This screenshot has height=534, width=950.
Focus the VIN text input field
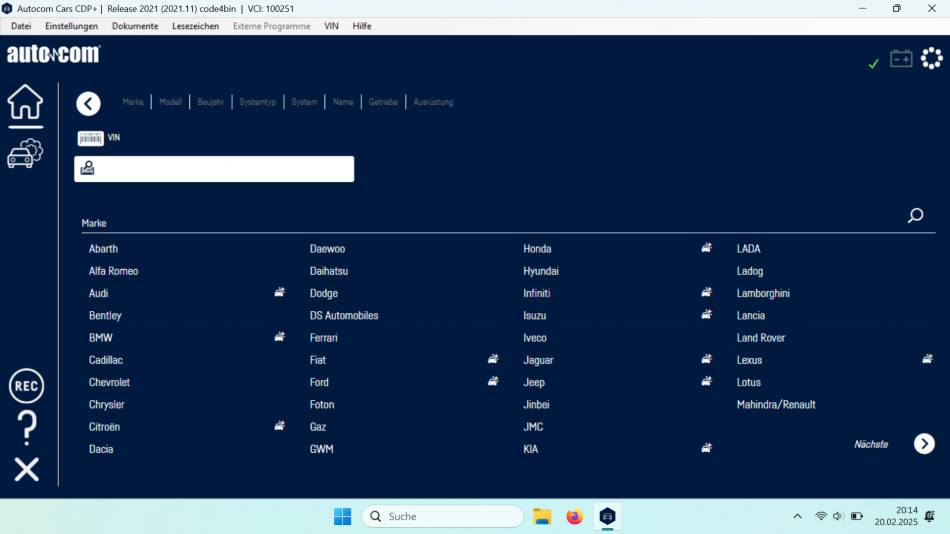[214, 169]
